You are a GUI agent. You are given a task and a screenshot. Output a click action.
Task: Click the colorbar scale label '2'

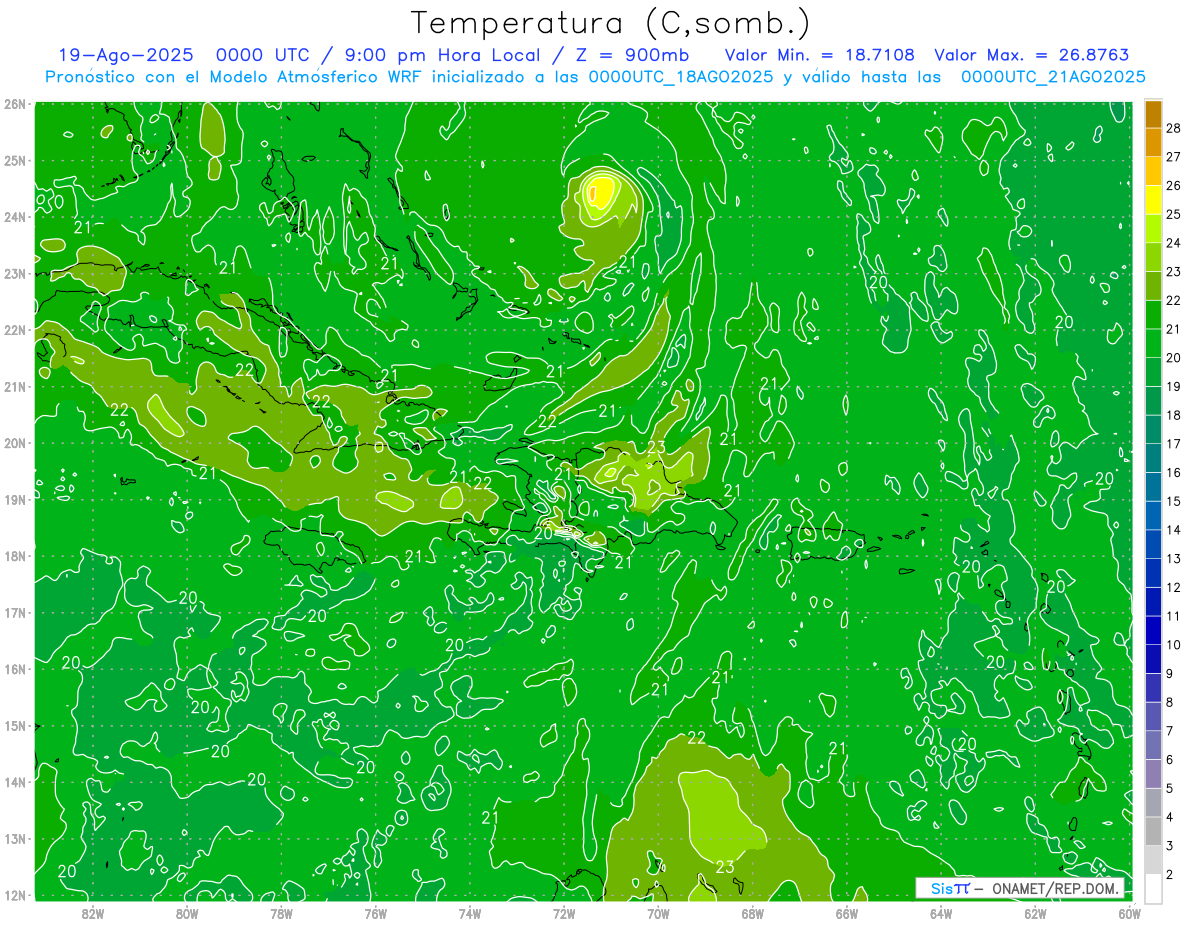tap(1170, 875)
